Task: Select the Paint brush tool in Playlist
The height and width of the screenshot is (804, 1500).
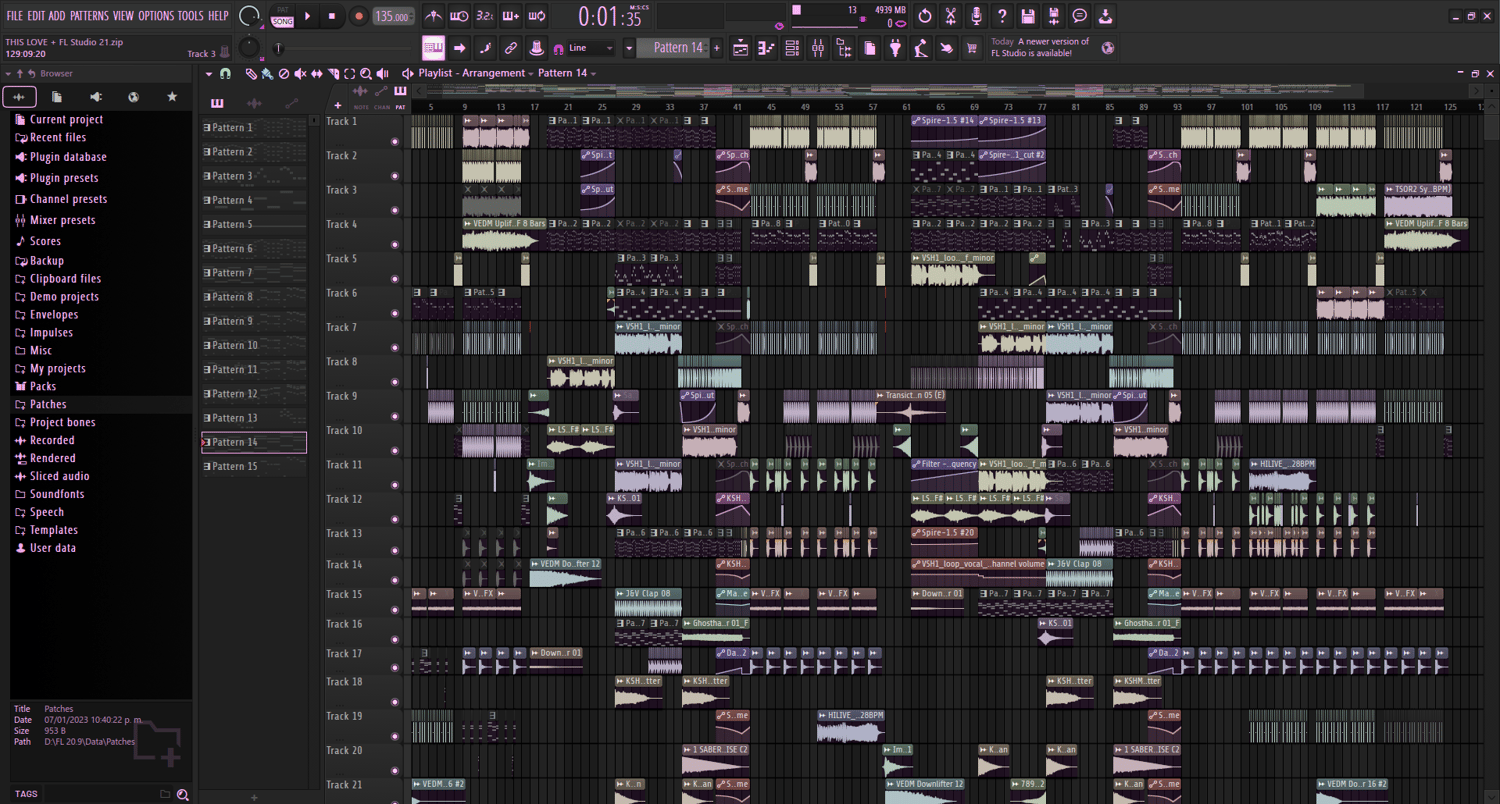Action: [x=267, y=73]
